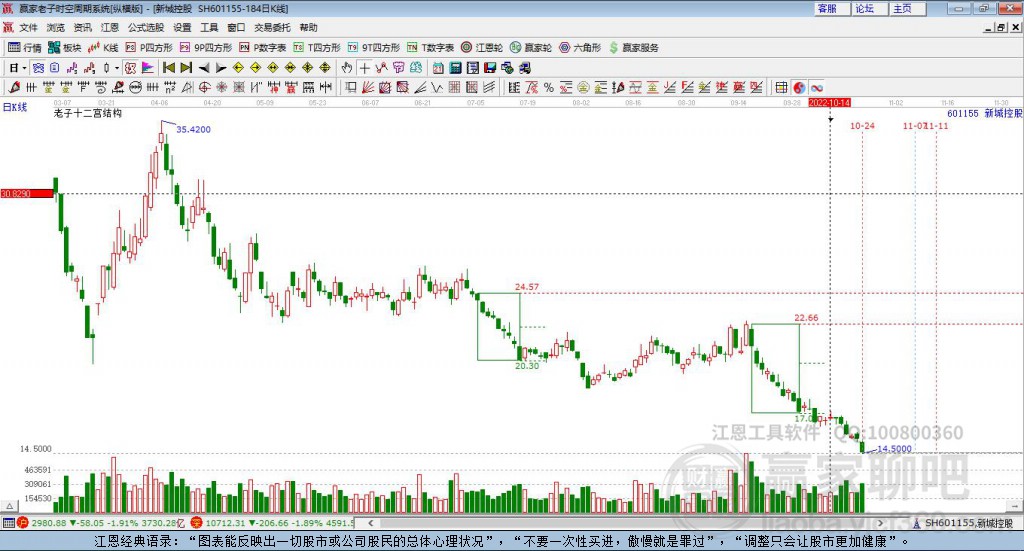This screenshot has width=1024, height=551.
Task: Open the T四方形 tool
Action: (x=317, y=48)
